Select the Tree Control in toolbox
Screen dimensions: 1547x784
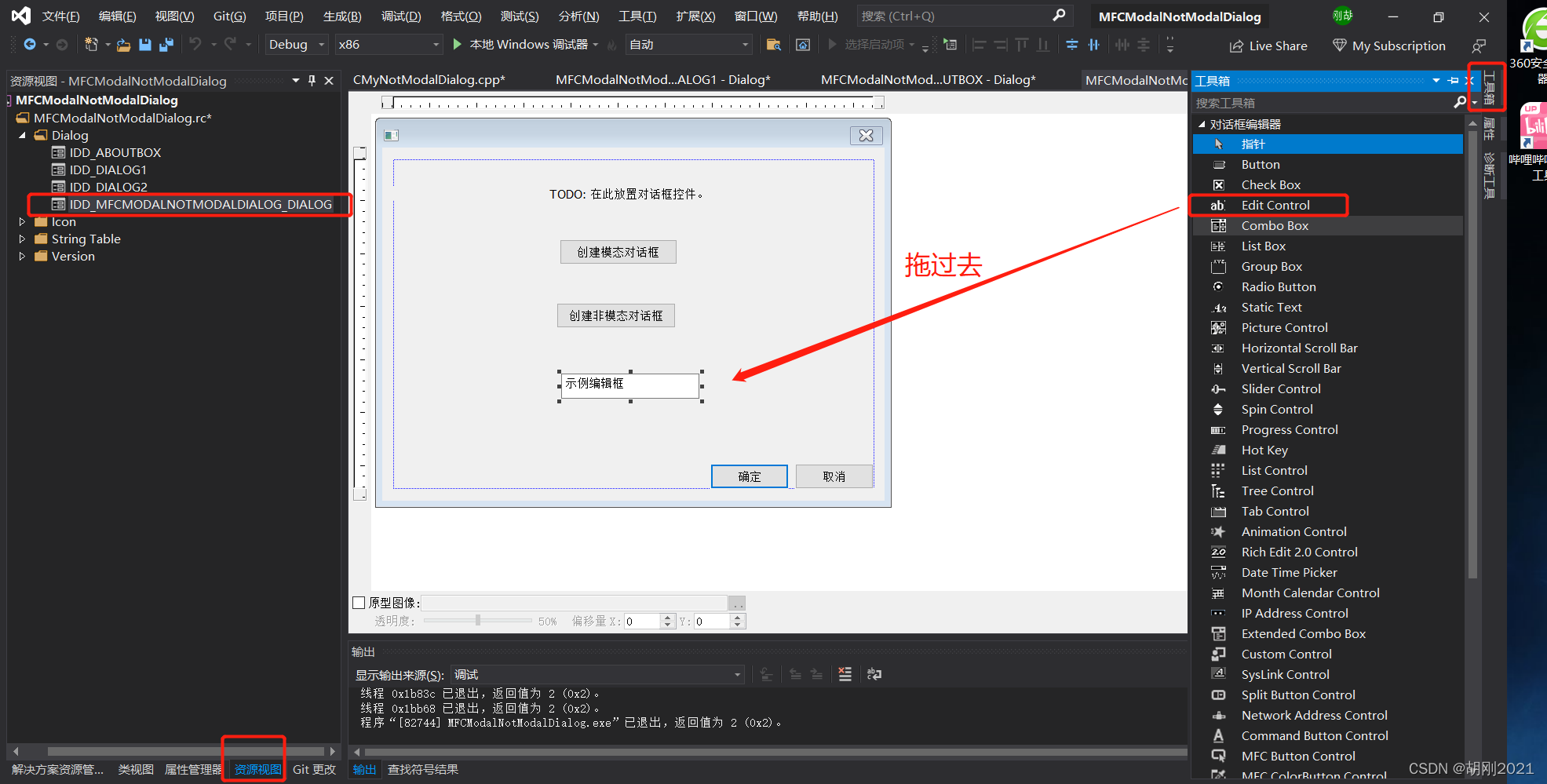click(x=1327, y=490)
